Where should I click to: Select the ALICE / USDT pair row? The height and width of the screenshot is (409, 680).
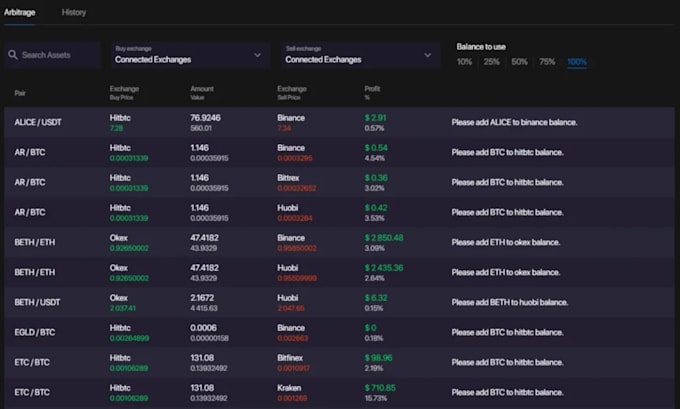pos(38,122)
